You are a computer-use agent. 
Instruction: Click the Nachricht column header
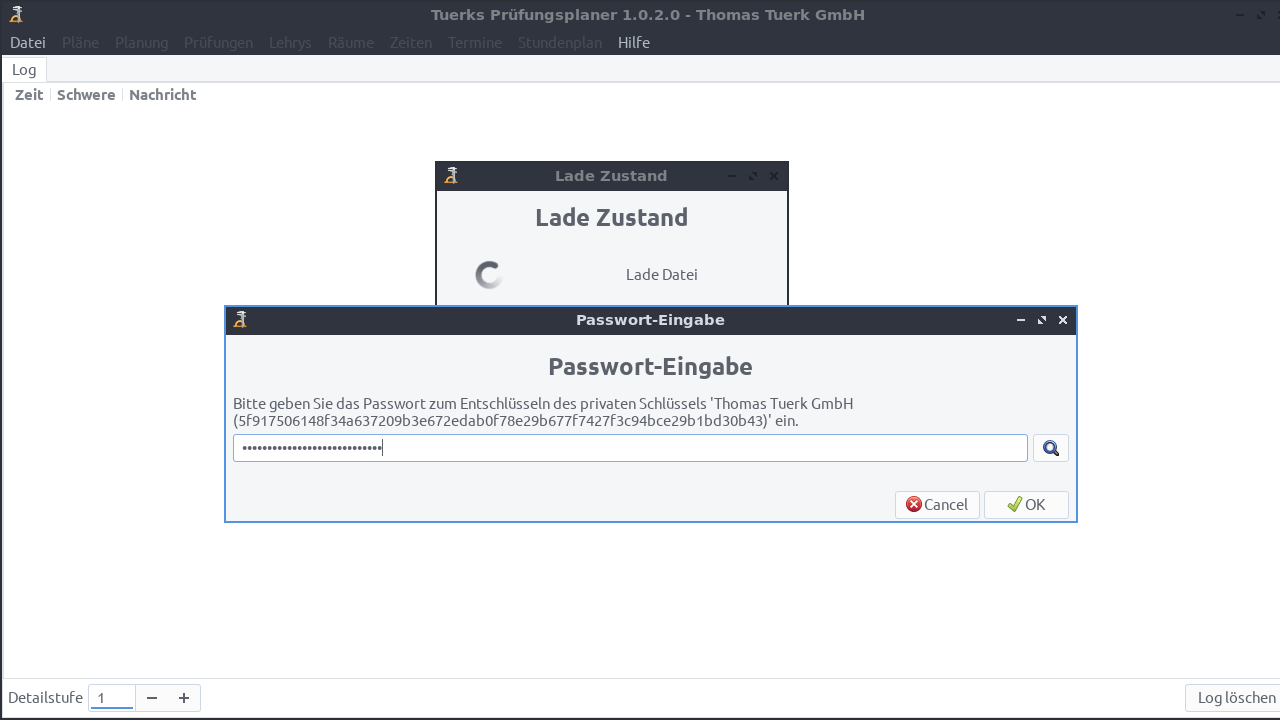[x=163, y=95]
